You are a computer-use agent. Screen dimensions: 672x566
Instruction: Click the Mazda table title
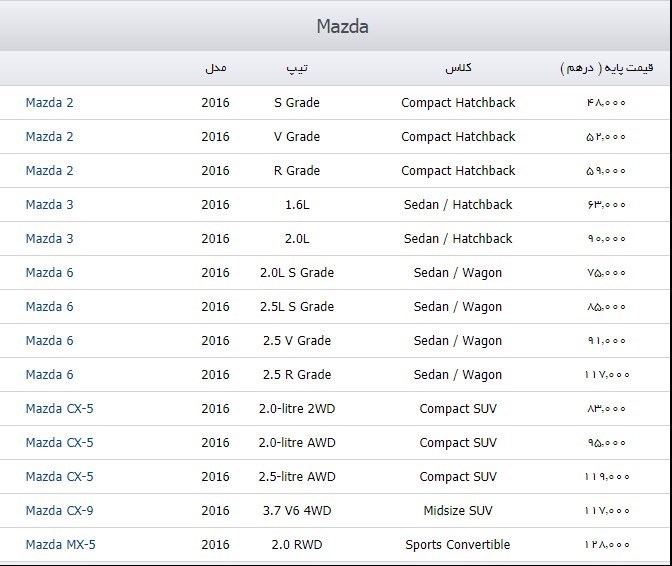[342, 26]
